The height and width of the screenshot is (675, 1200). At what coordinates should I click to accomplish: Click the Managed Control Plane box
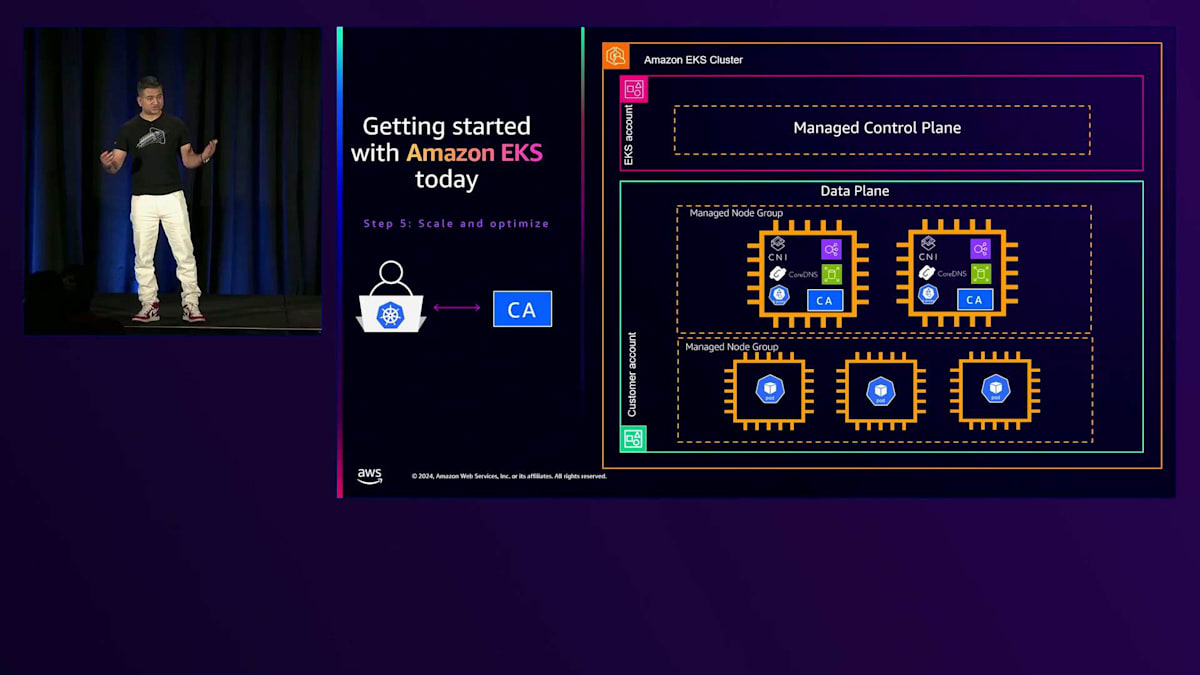click(882, 129)
